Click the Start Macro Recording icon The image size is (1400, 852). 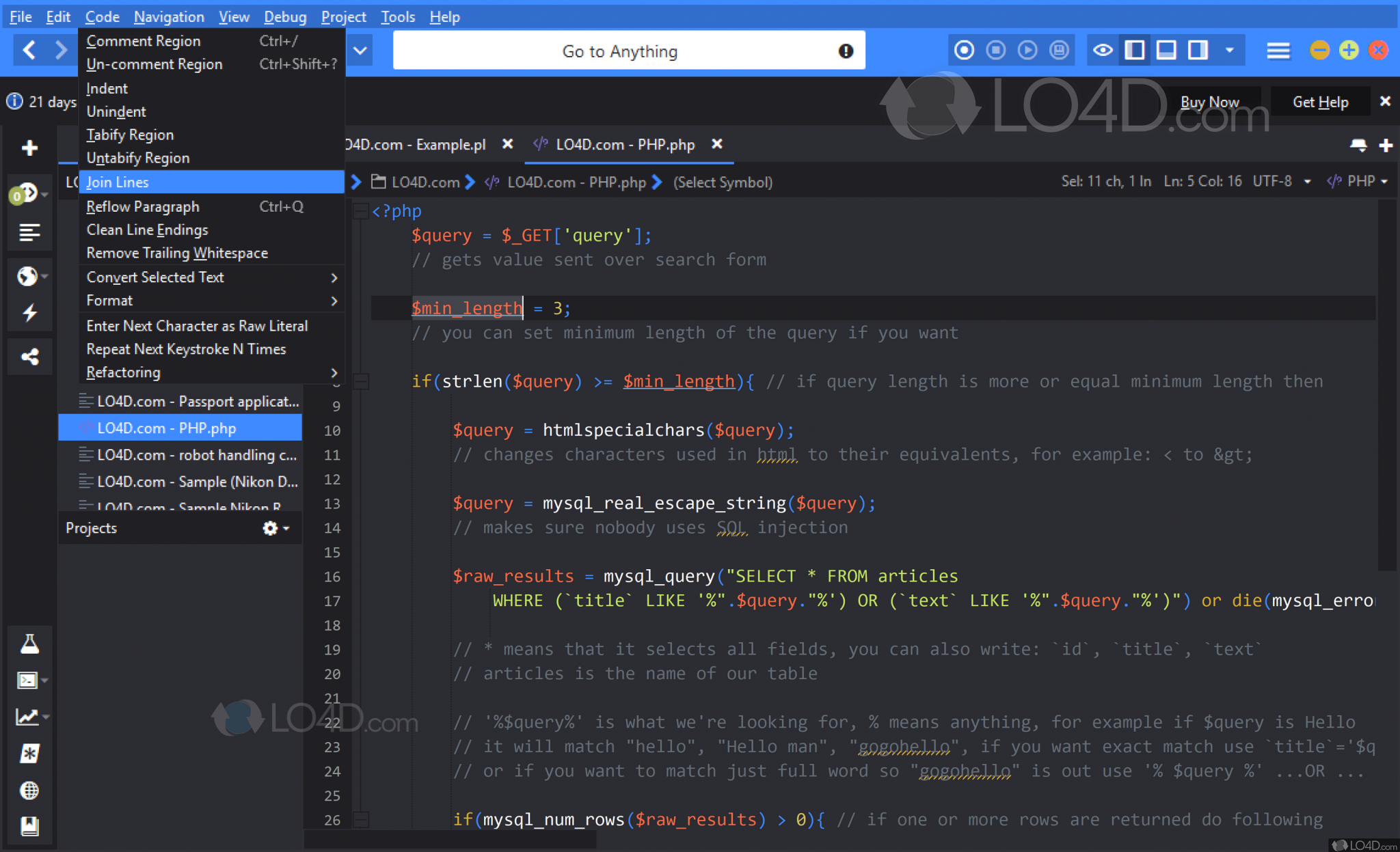pos(964,50)
